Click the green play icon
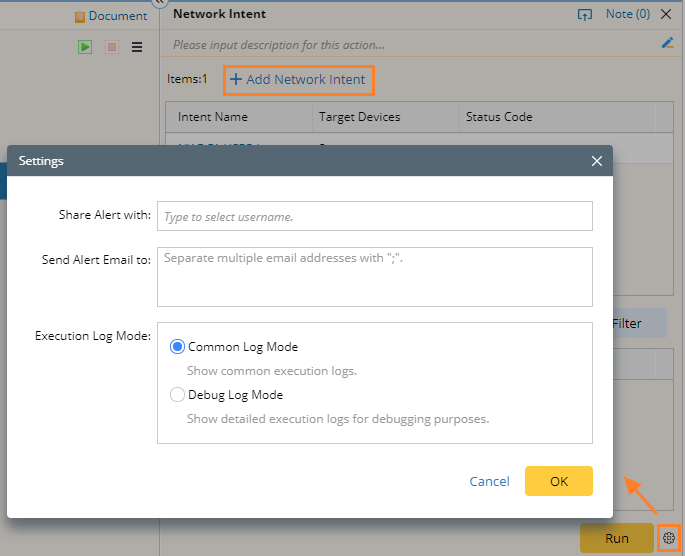 point(85,47)
